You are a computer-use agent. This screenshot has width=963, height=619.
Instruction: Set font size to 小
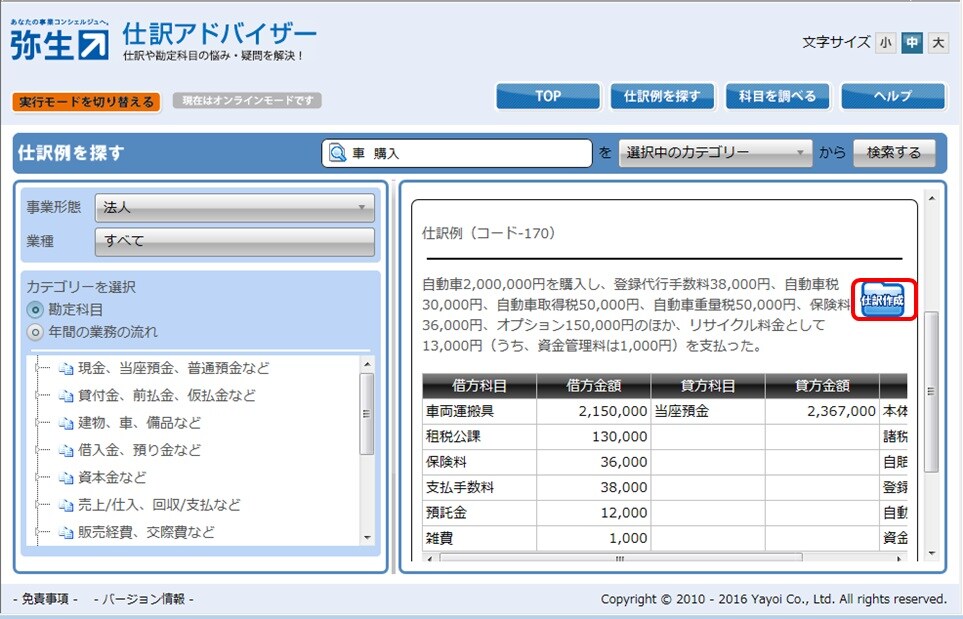click(885, 43)
